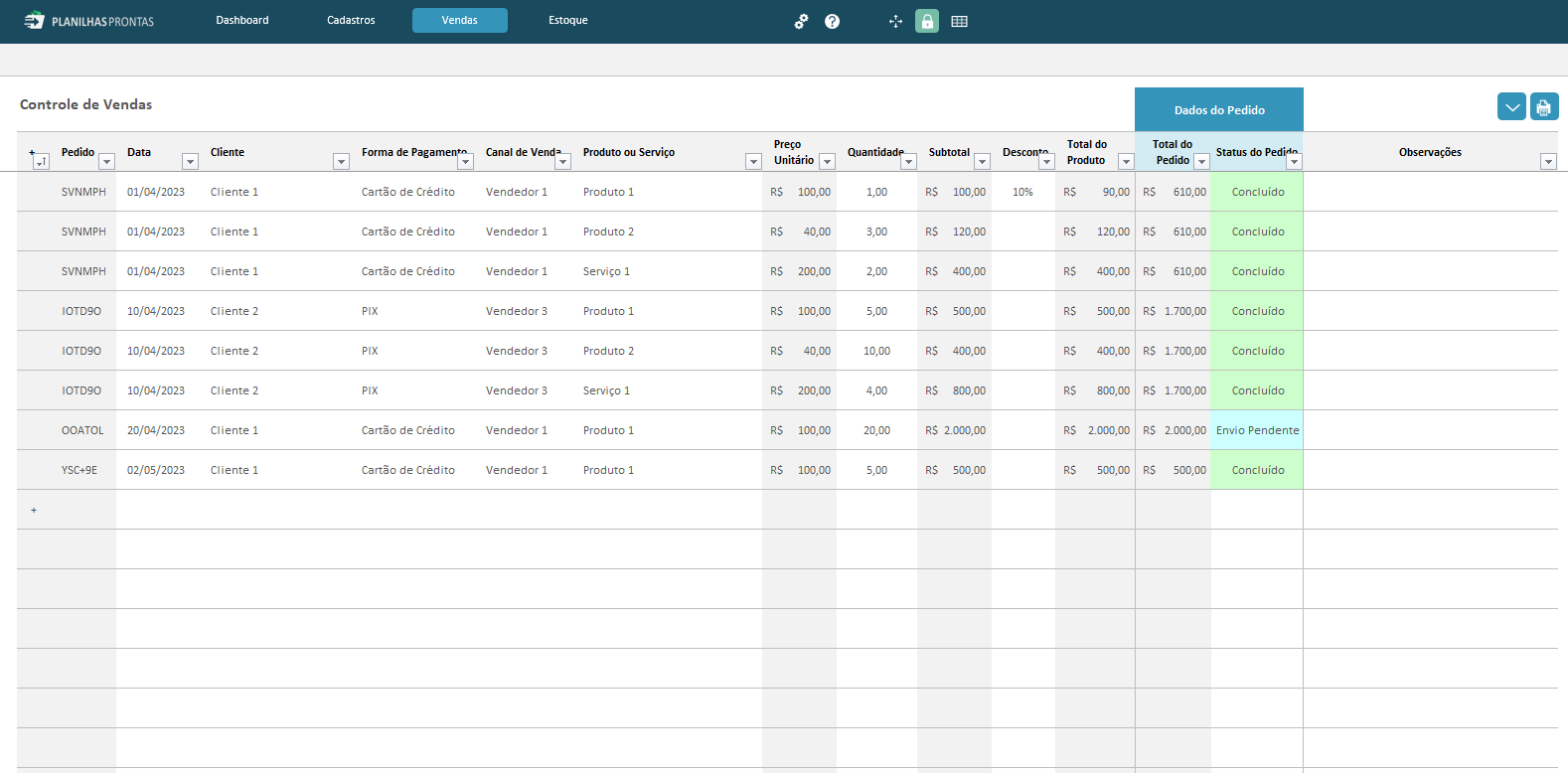The width and height of the screenshot is (1568, 773).
Task: Expand the blue chevron-down button
Action: point(1511,107)
